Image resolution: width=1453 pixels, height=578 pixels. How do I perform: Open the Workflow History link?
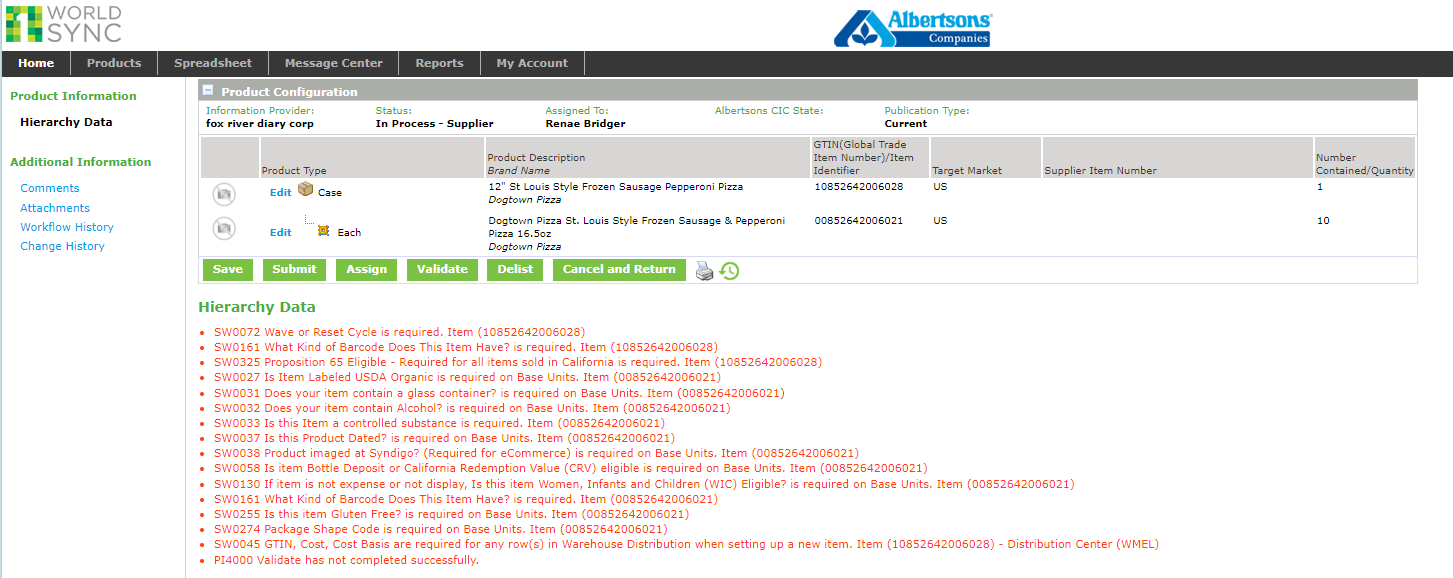(67, 227)
